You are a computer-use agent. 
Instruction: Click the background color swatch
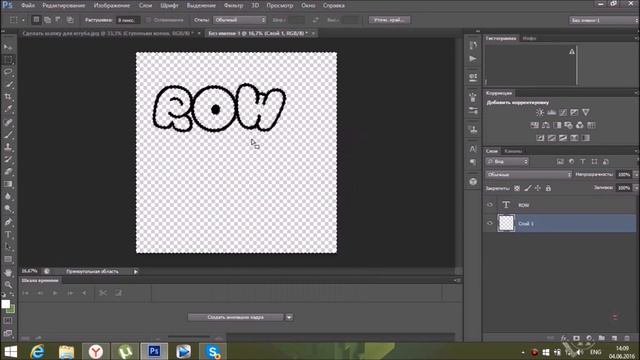tap(12, 309)
